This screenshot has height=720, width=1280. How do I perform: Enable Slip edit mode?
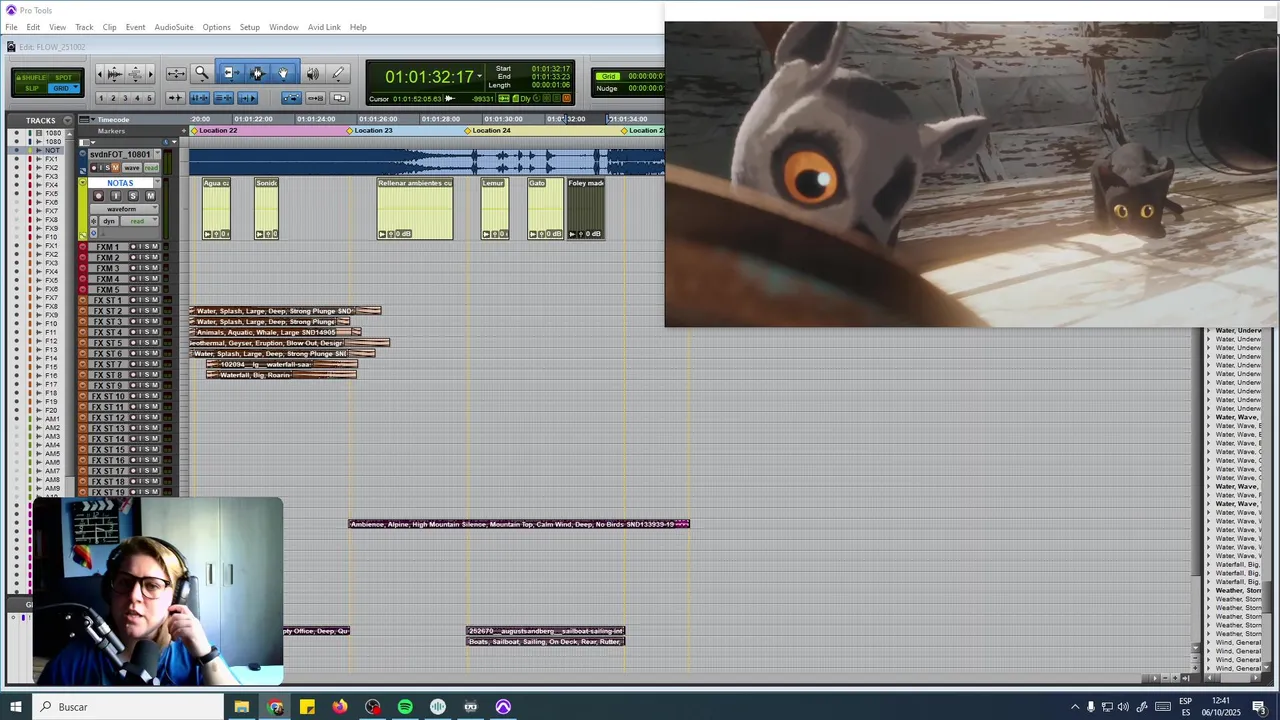tap(32, 88)
